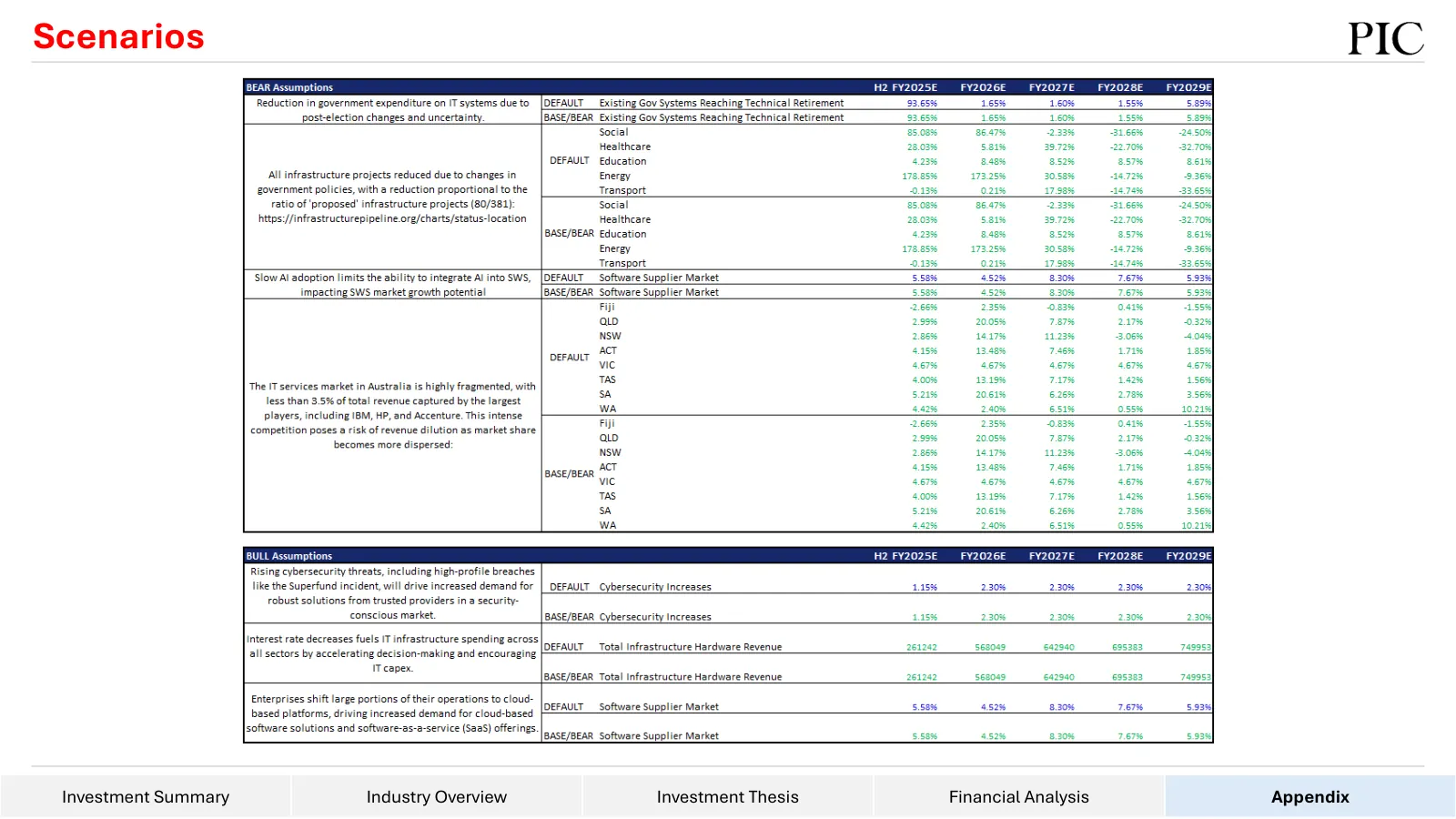Click 'Reduction in government expenditure' text
This screenshot has height=819, width=1456.
point(392,110)
